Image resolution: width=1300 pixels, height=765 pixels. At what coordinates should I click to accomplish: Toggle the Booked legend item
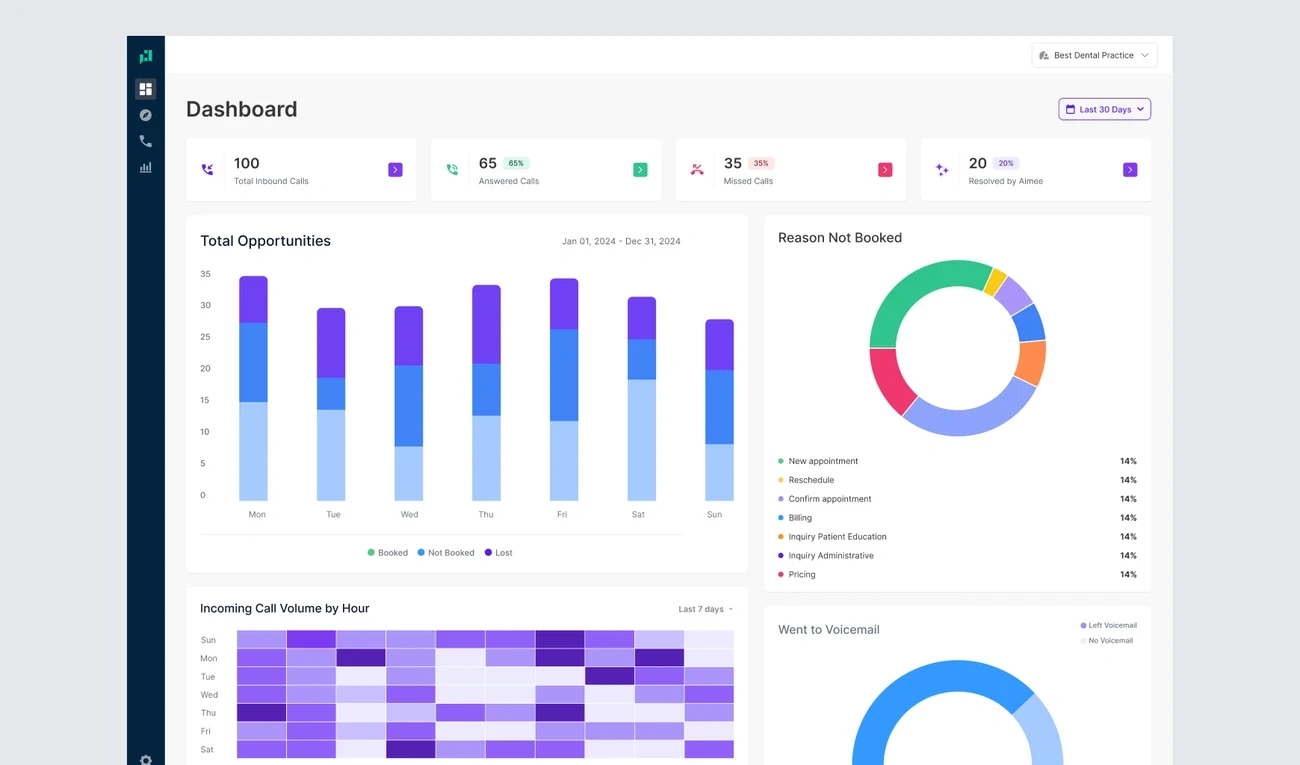388,553
